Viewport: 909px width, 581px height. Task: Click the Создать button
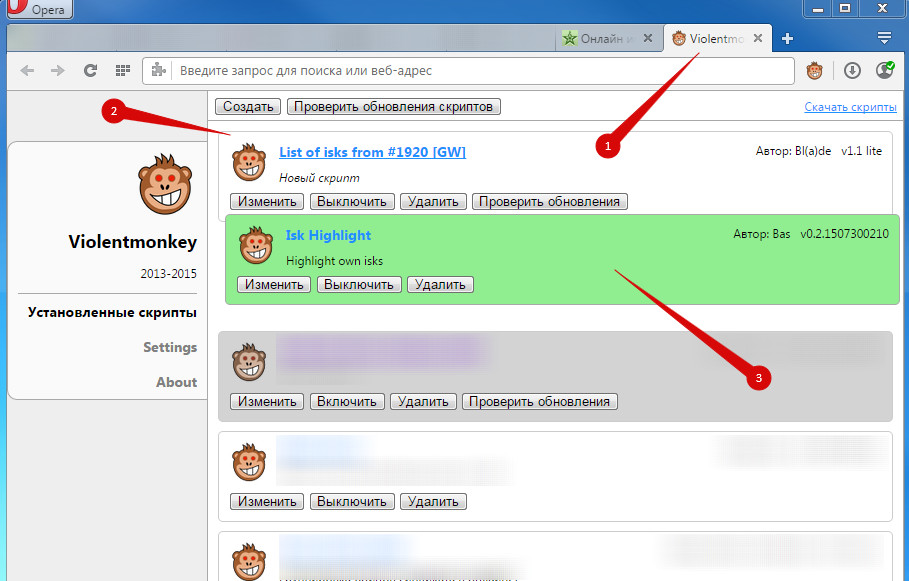coord(248,107)
